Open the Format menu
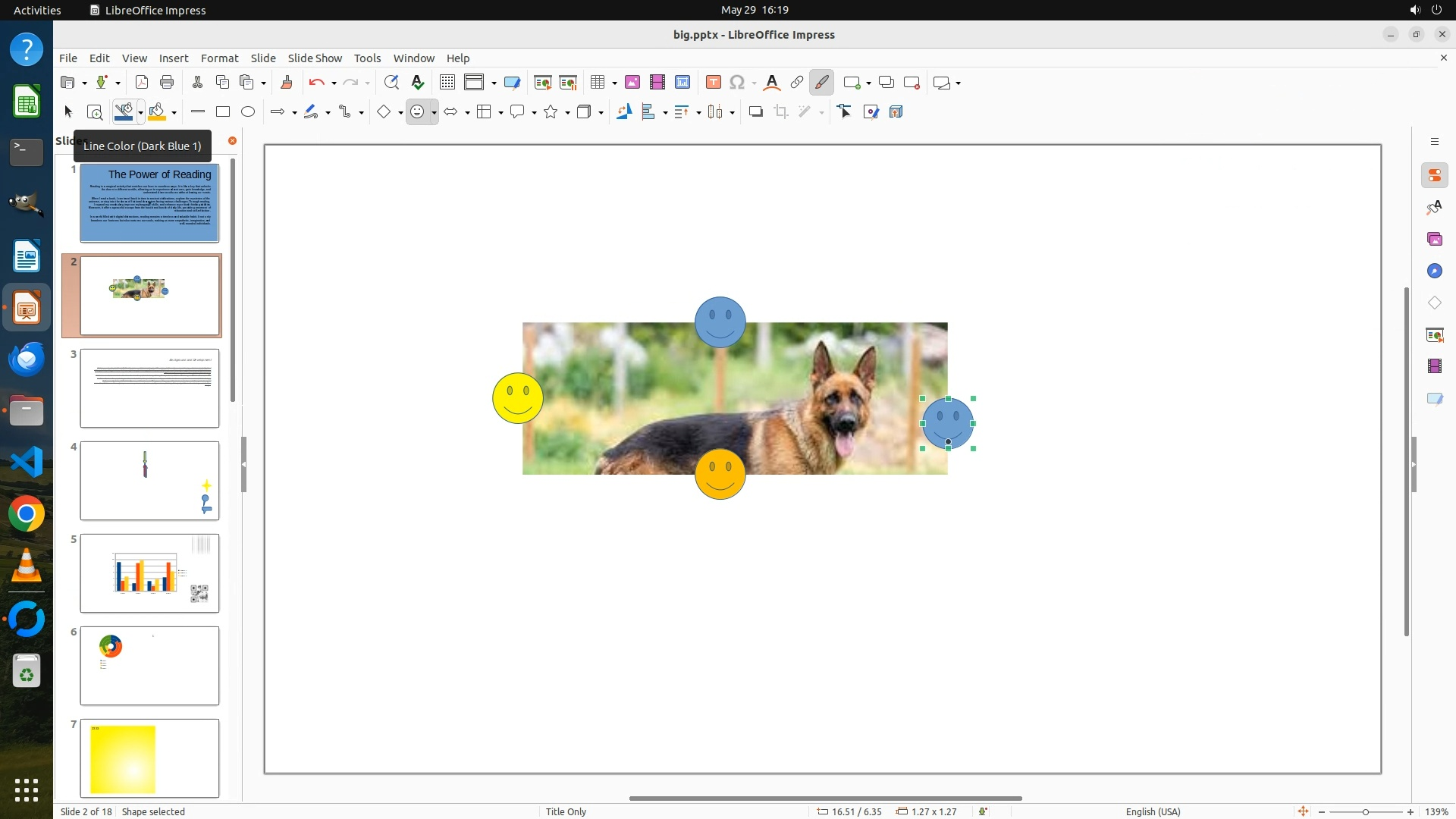1456x819 pixels. pos(219,58)
